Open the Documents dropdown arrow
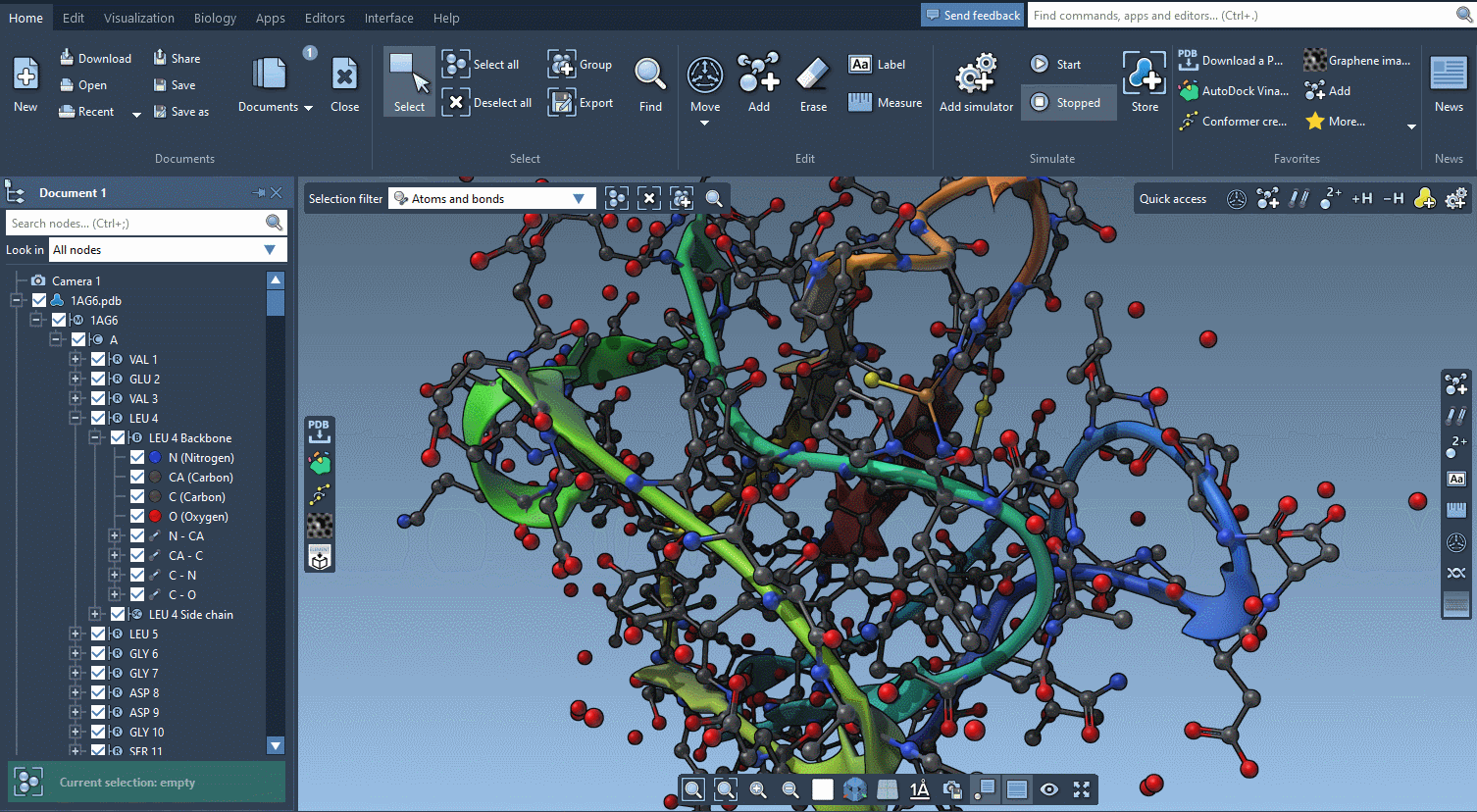The width and height of the screenshot is (1477, 812). point(308,108)
